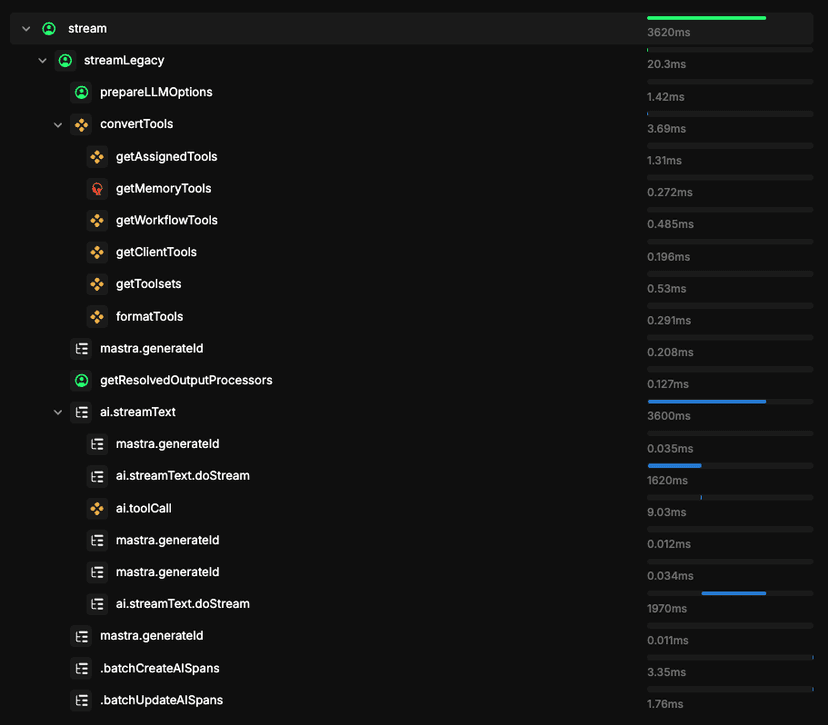Collapse the streamLegacy span
828x725 pixels.
tap(42, 60)
